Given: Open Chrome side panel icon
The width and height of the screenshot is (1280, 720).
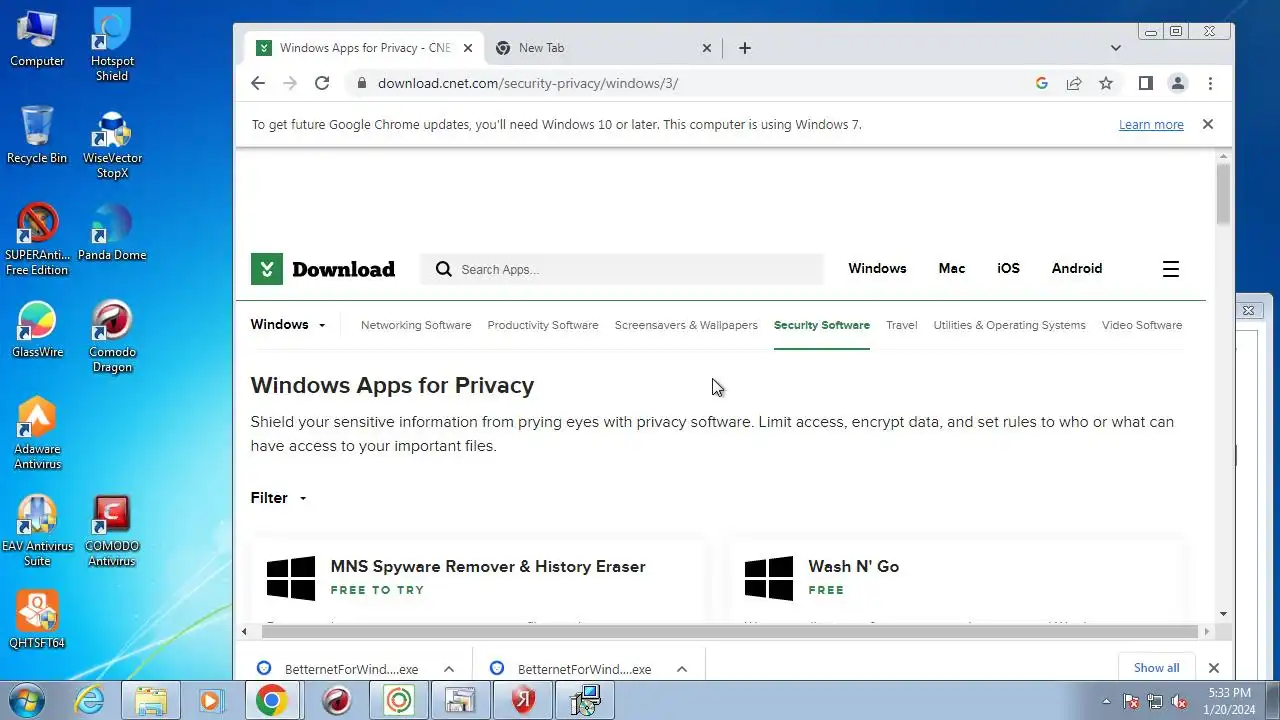Looking at the screenshot, I should click(x=1146, y=83).
